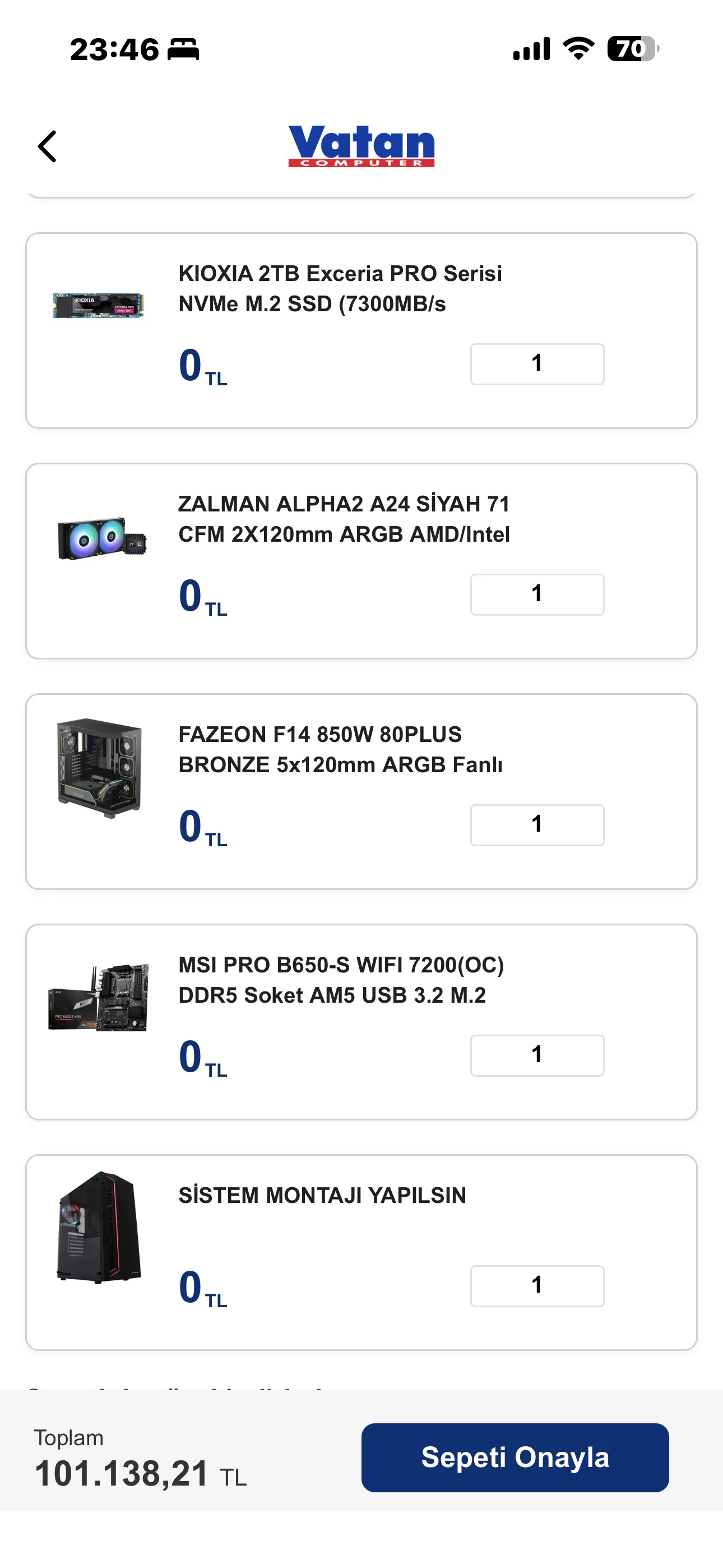Open the FAZEON F14 case image

(99, 768)
